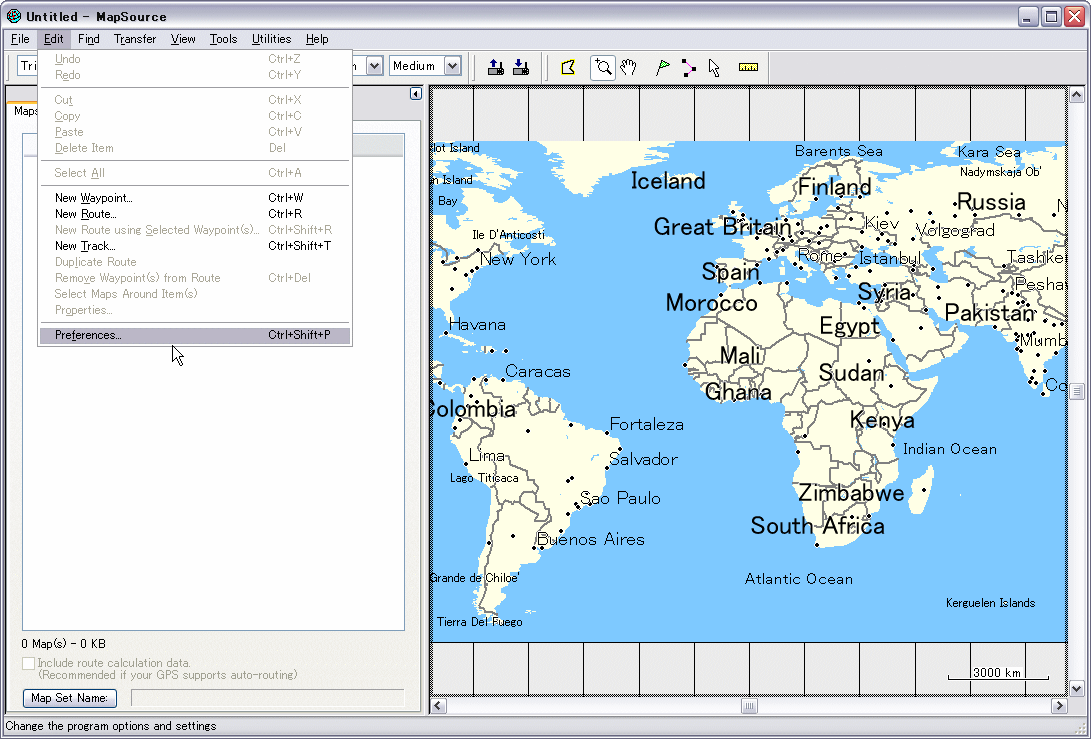Open the Find menu

(x=88, y=39)
